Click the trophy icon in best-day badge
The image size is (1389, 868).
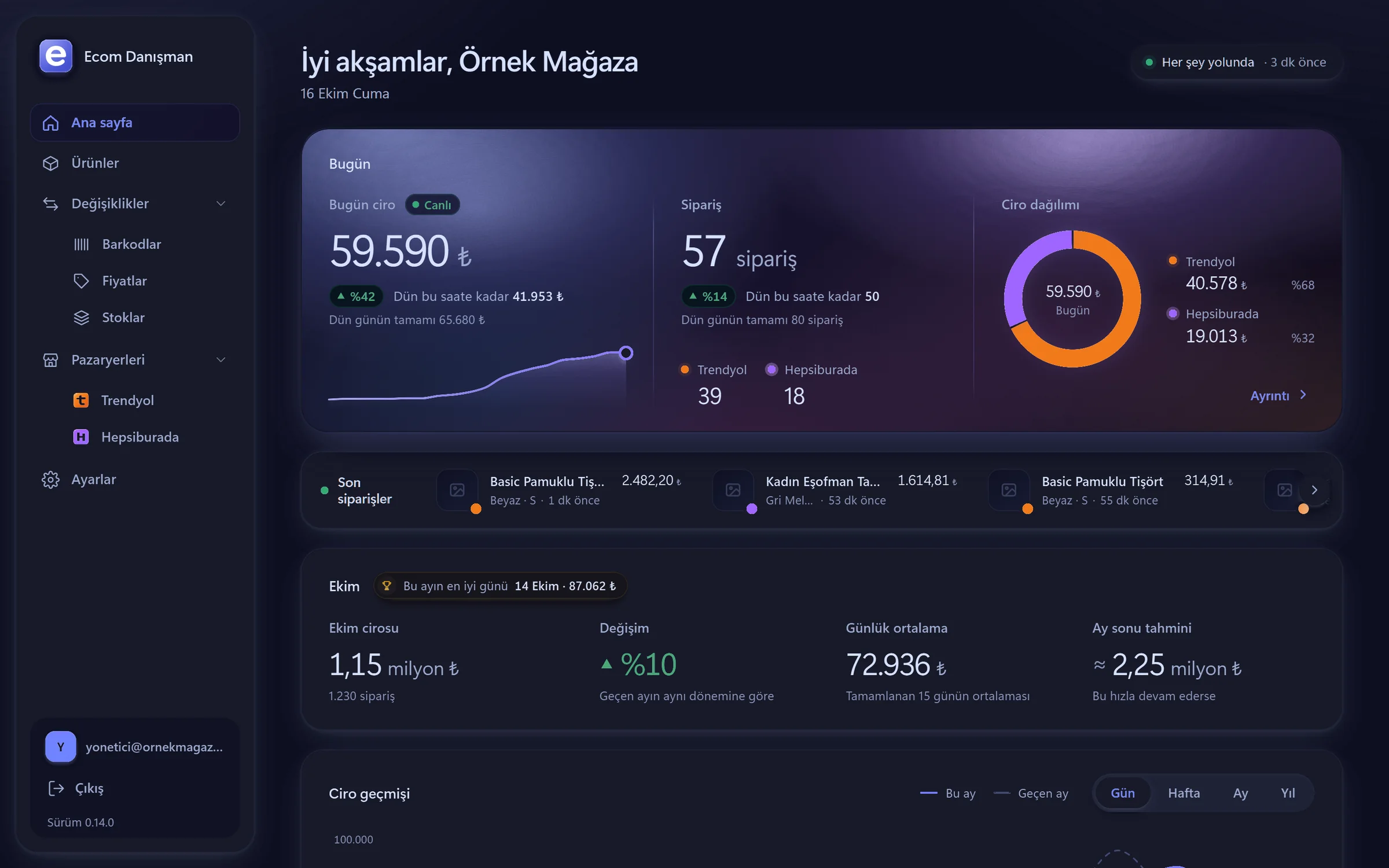(x=387, y=586)
